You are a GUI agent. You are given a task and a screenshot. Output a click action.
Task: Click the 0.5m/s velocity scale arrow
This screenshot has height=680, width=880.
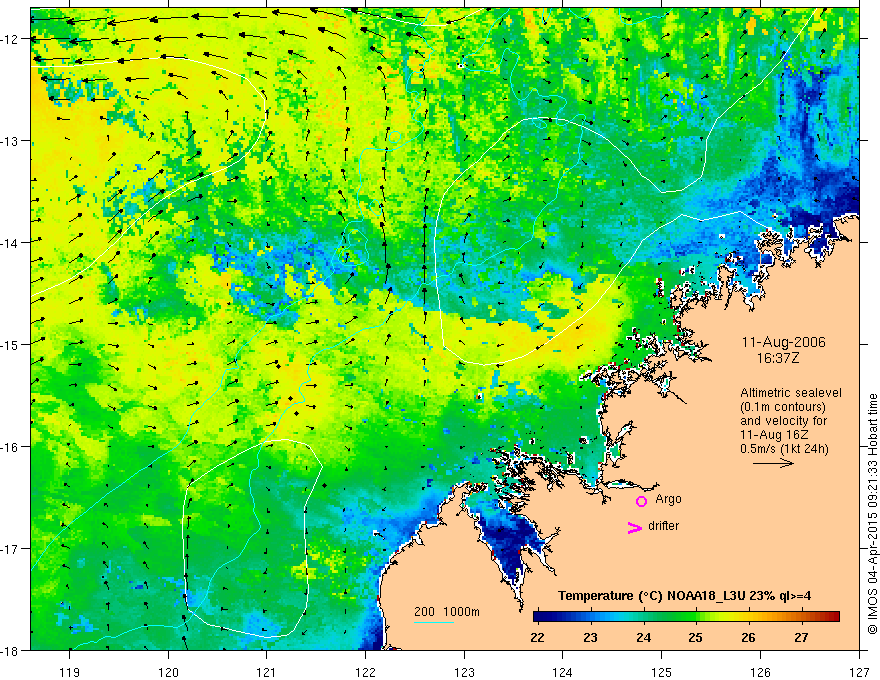(773, 463)
